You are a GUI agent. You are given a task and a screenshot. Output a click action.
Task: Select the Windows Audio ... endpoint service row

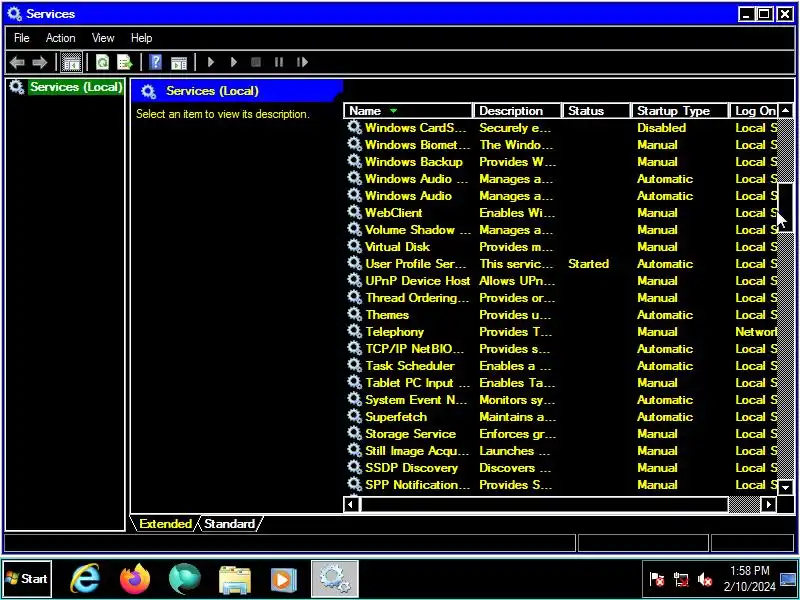(561, 179)
